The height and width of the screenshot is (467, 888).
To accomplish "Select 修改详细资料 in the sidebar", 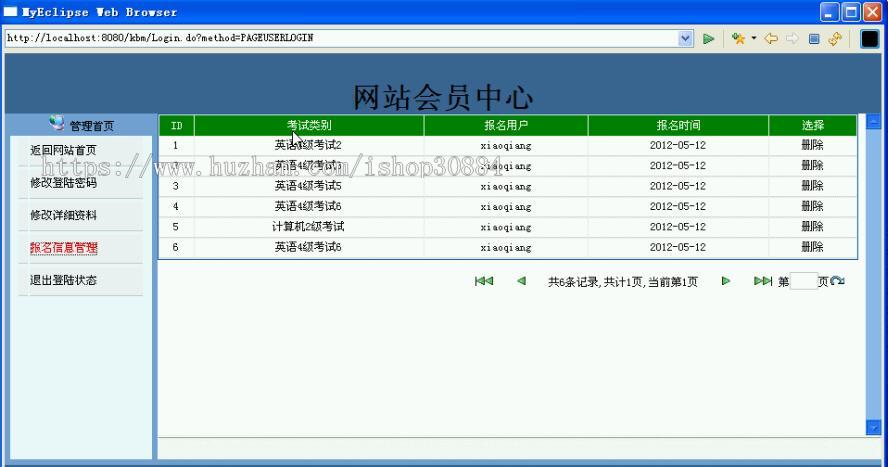I will (63, 215).
